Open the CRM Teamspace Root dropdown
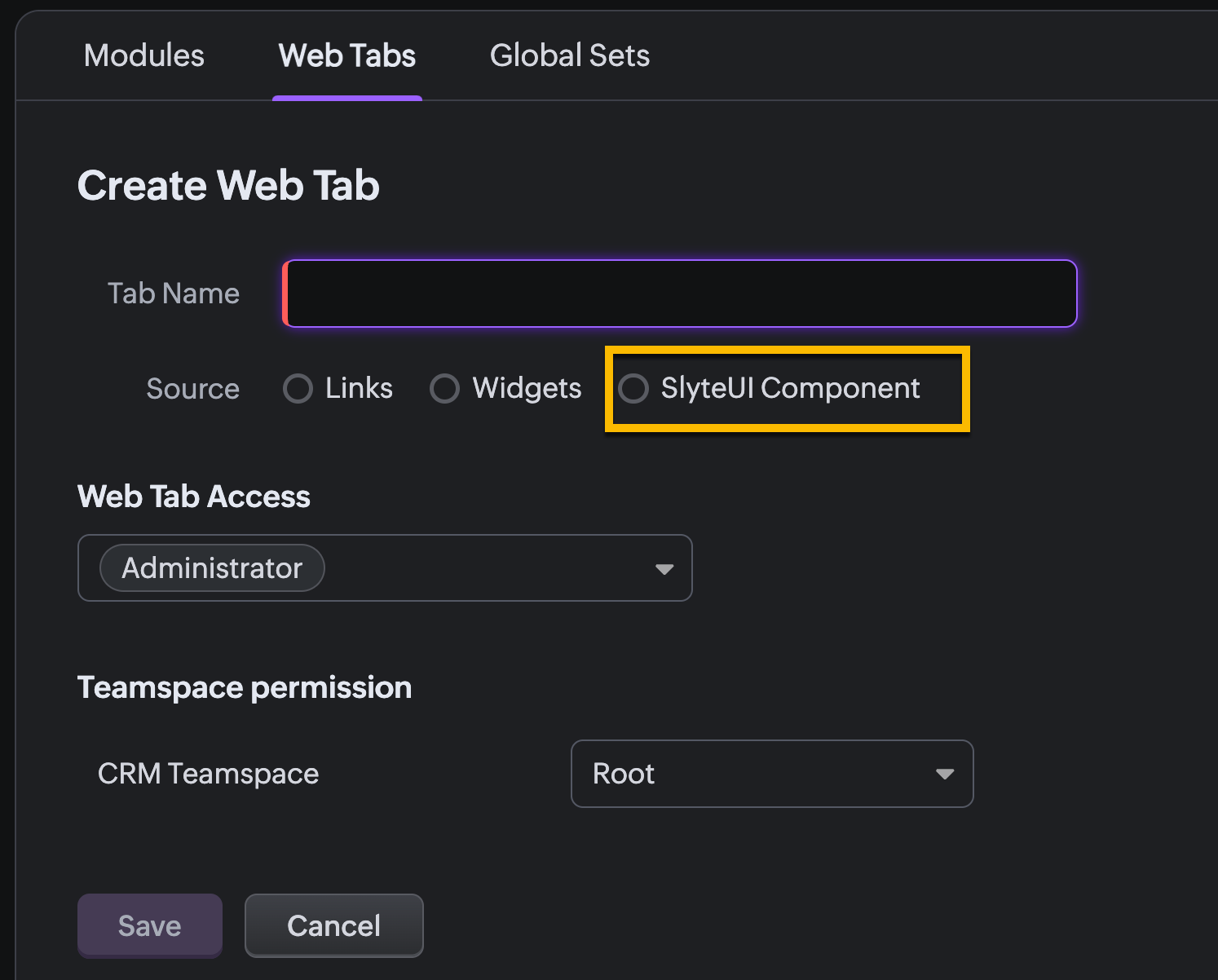 pos(771,774)
